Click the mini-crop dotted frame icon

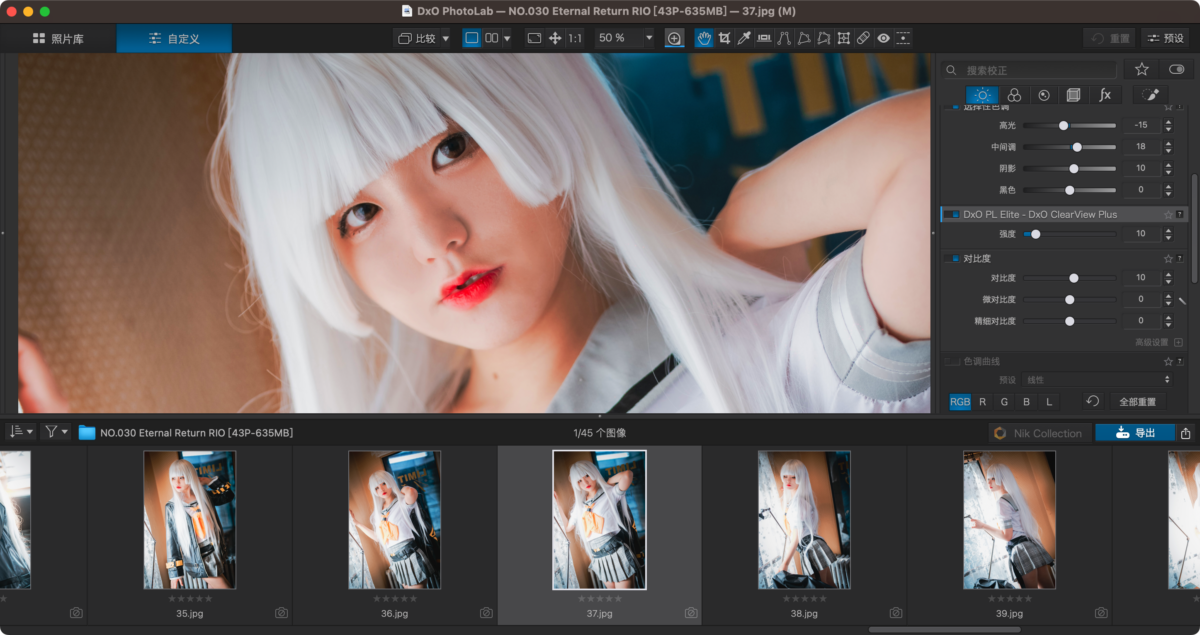[904, 38]
